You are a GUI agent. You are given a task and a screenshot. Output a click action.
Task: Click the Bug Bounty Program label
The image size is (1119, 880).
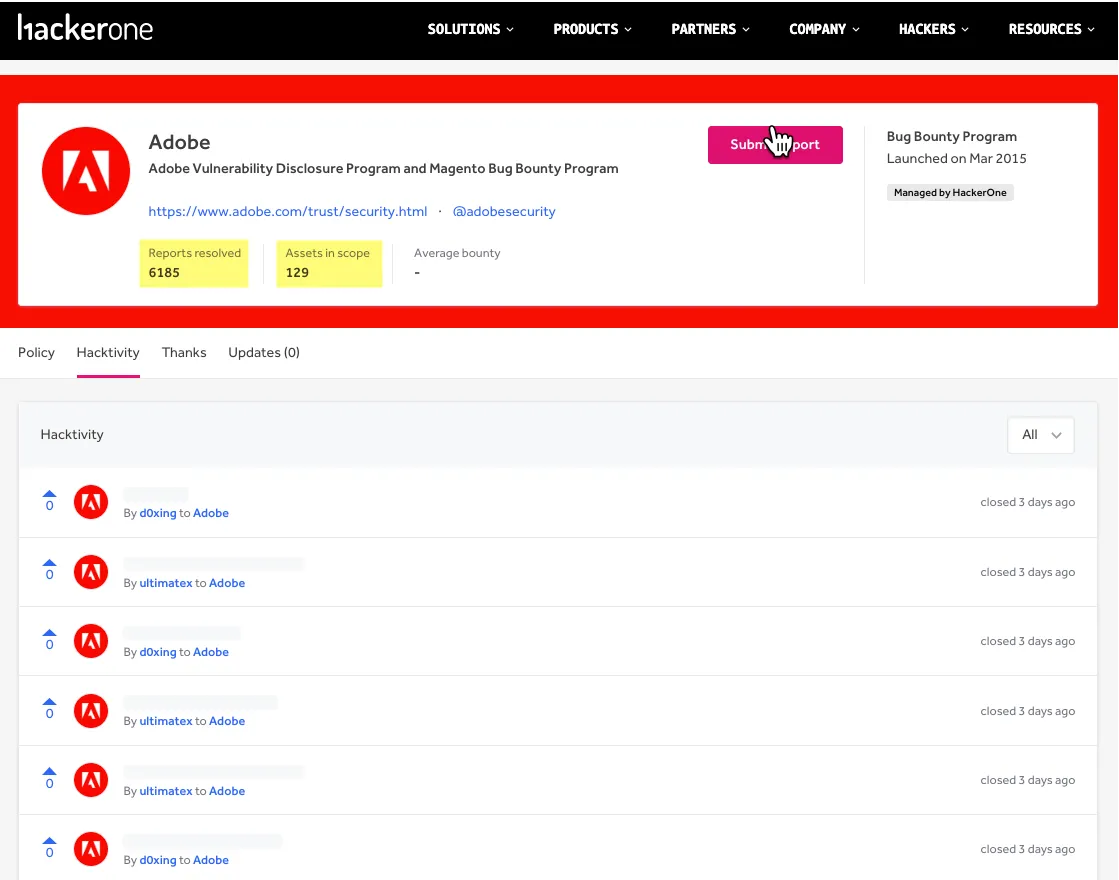click(951, 136)
